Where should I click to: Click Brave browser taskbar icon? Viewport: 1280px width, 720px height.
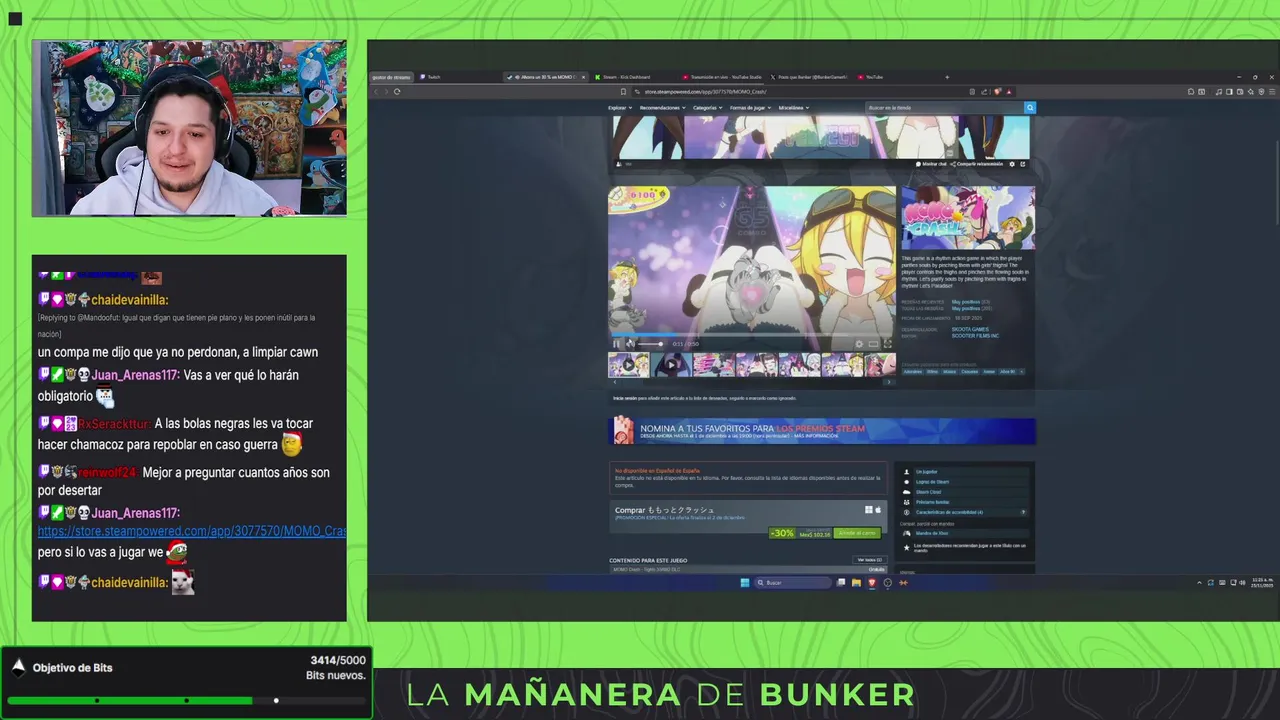pos(872,583)
